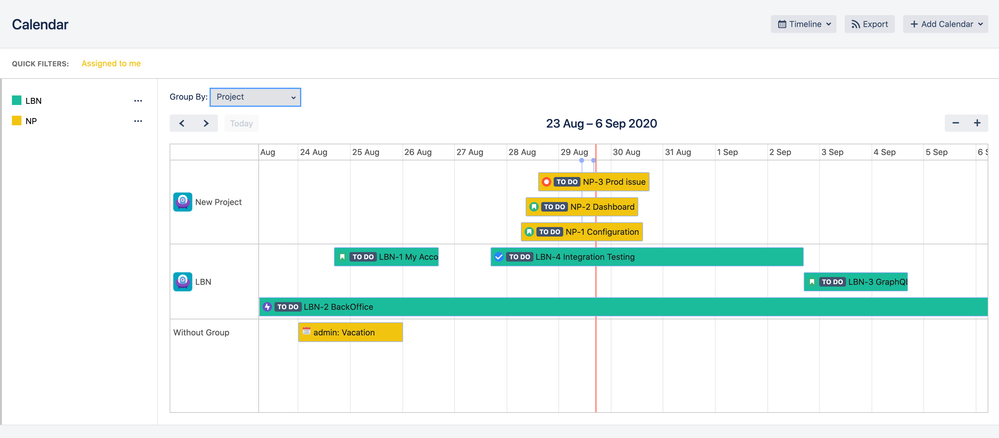Open the admin: Vacation event
999x438 pixels.
coord(350,332)
